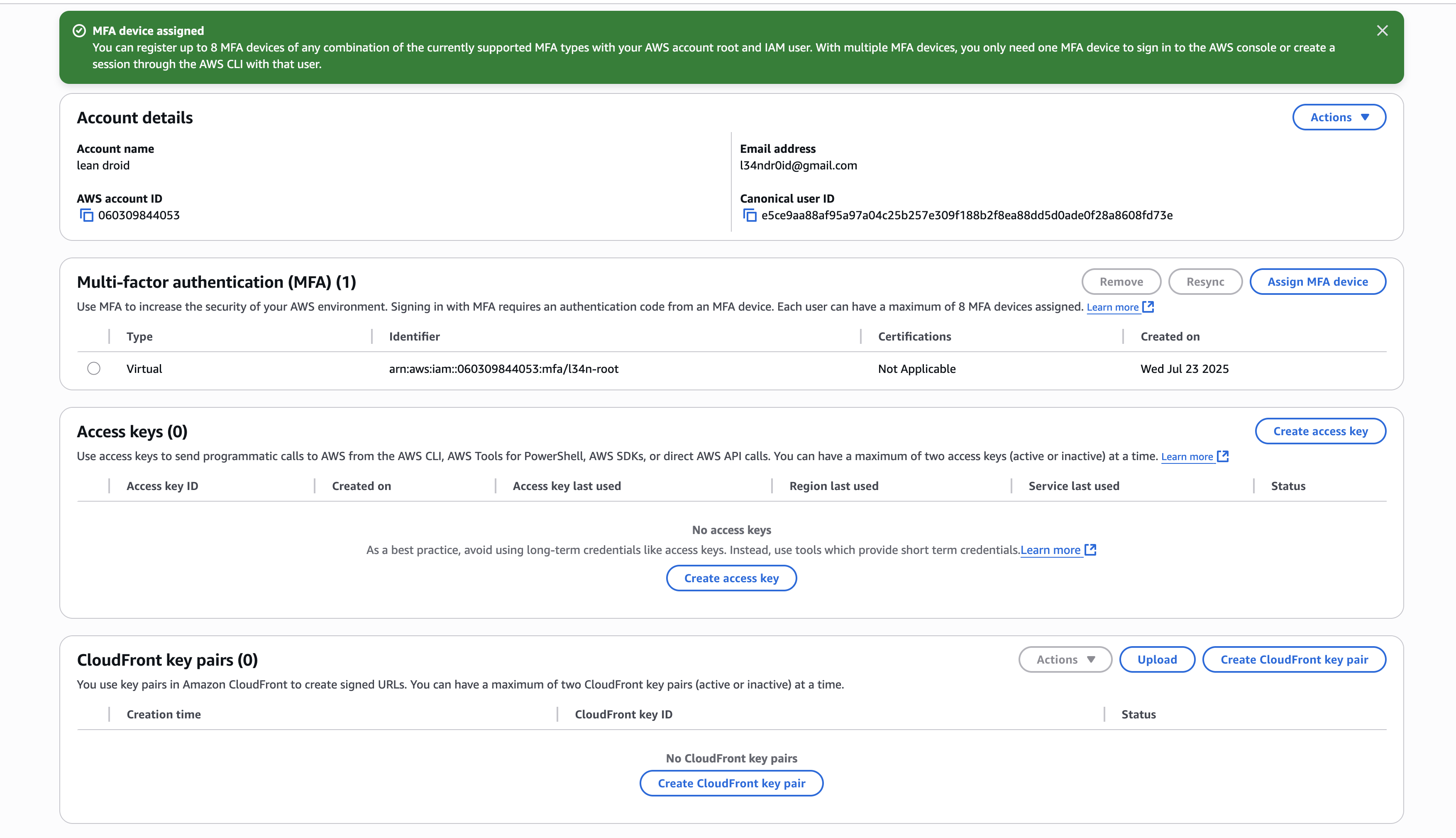Click Create access key under No access keys
The width and height of the screenshot is (1456, 838).
[x=731, y=578]
